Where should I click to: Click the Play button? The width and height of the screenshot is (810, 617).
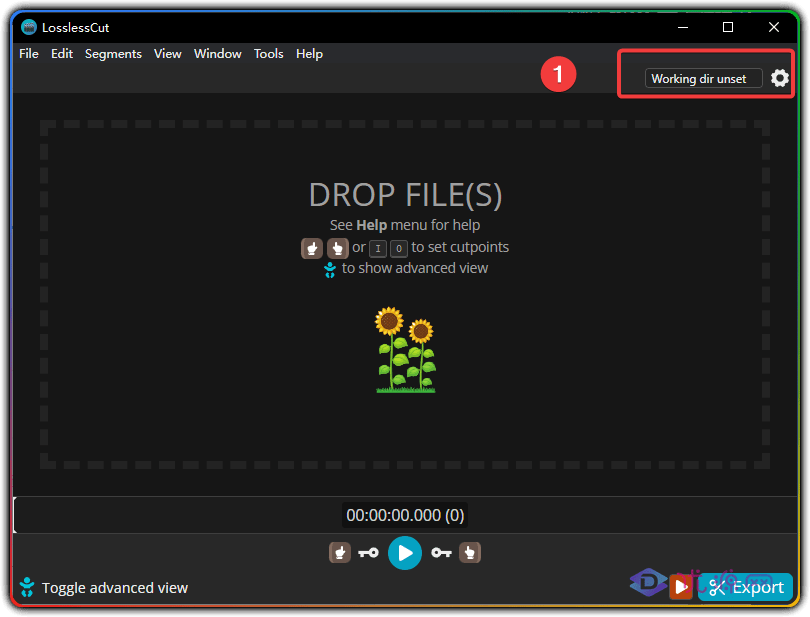pos(404,552)
